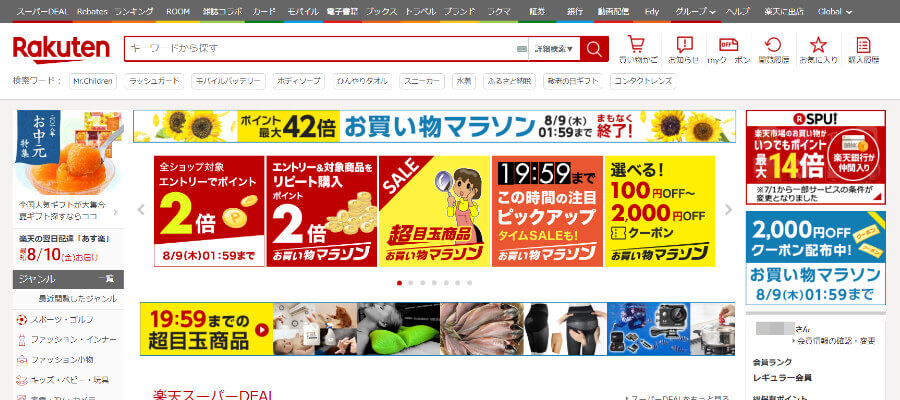Click 全ショップ対象 エントリーでポイント2倍 banner

tap(209, 211)
